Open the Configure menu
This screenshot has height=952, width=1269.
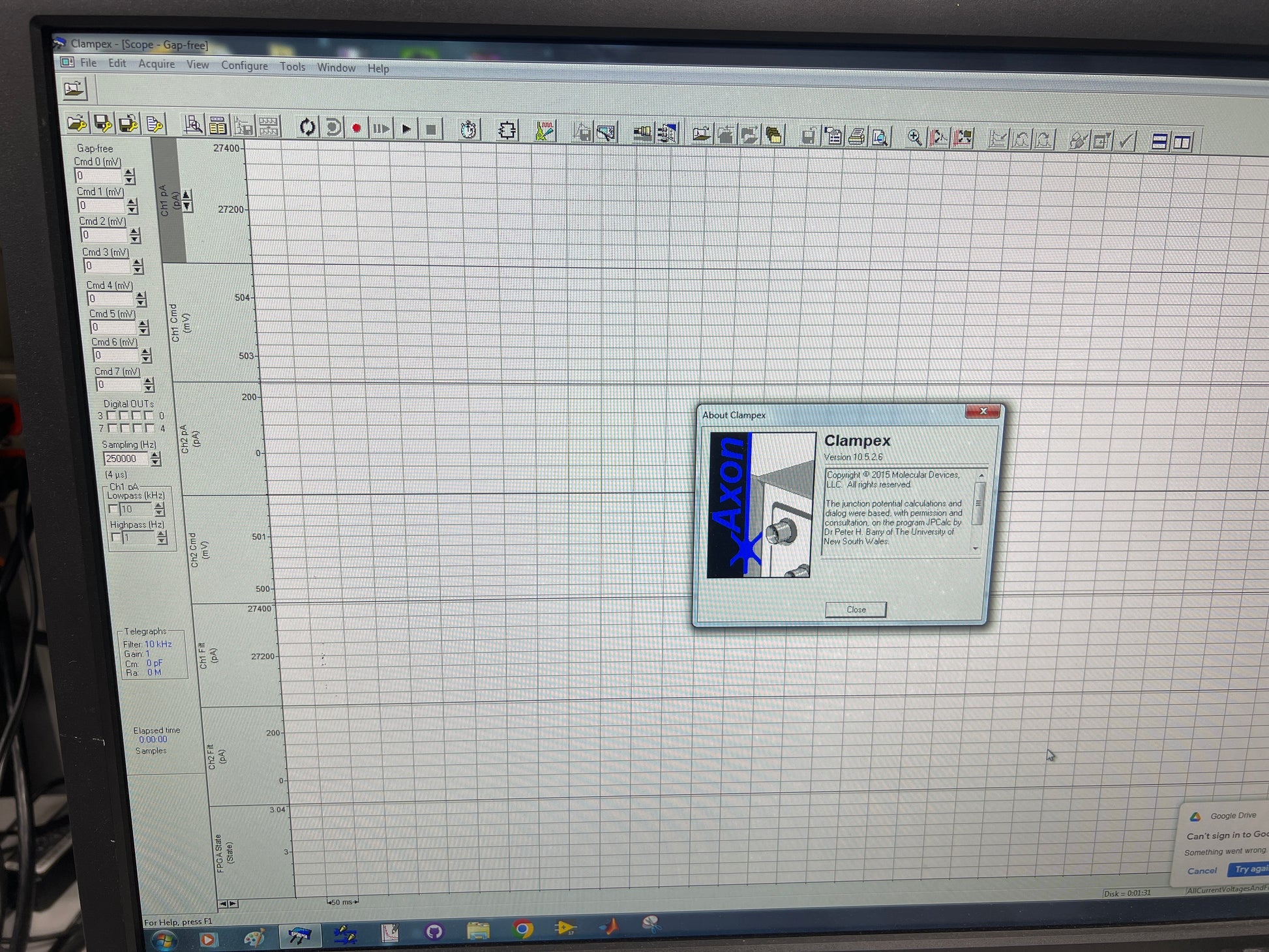click(x=244, y=66)
